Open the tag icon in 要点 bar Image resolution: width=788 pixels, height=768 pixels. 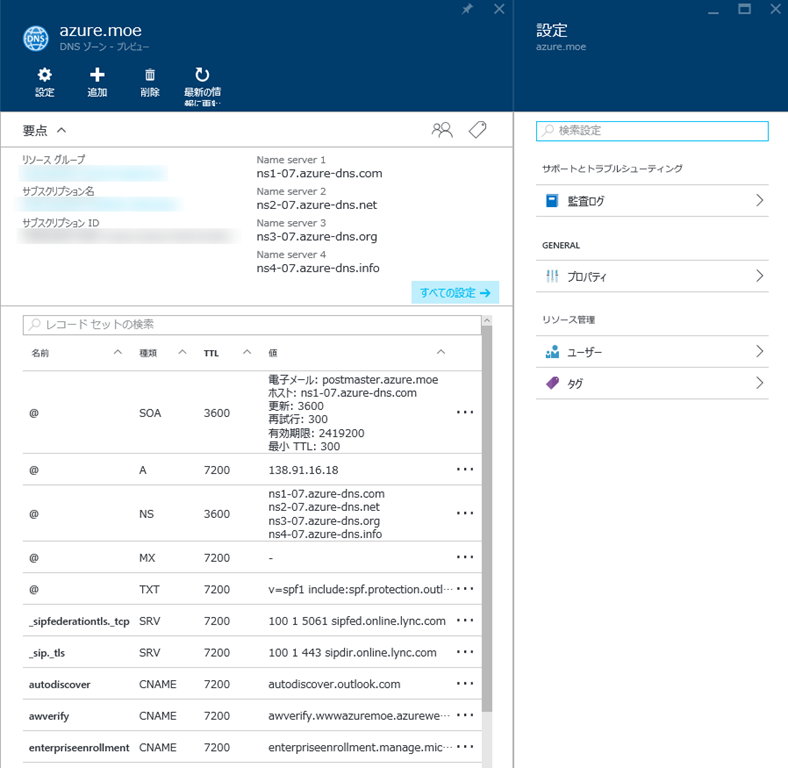(x=477, y=130)
